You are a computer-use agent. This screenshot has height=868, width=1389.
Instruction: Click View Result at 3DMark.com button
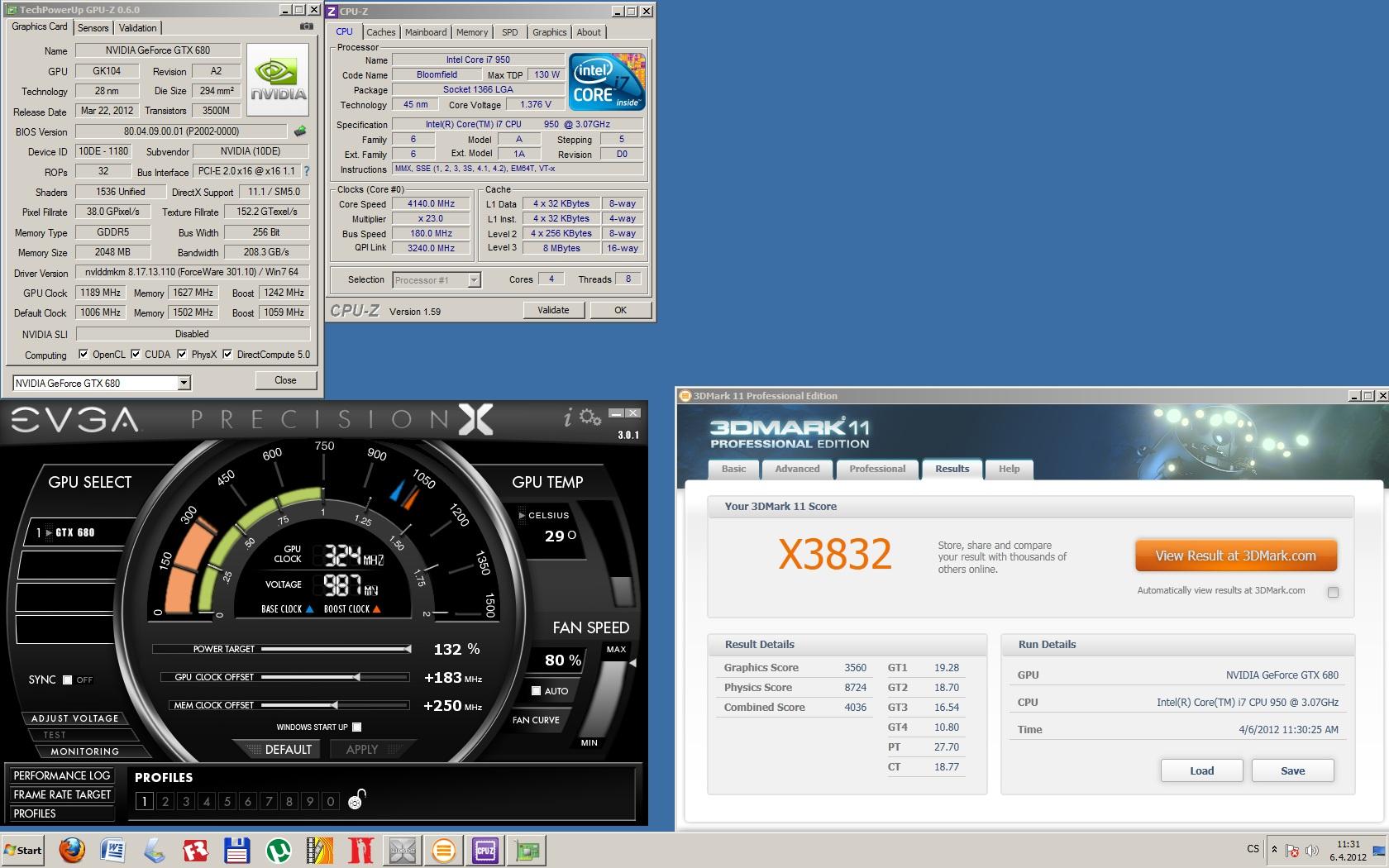point(1236,556)
